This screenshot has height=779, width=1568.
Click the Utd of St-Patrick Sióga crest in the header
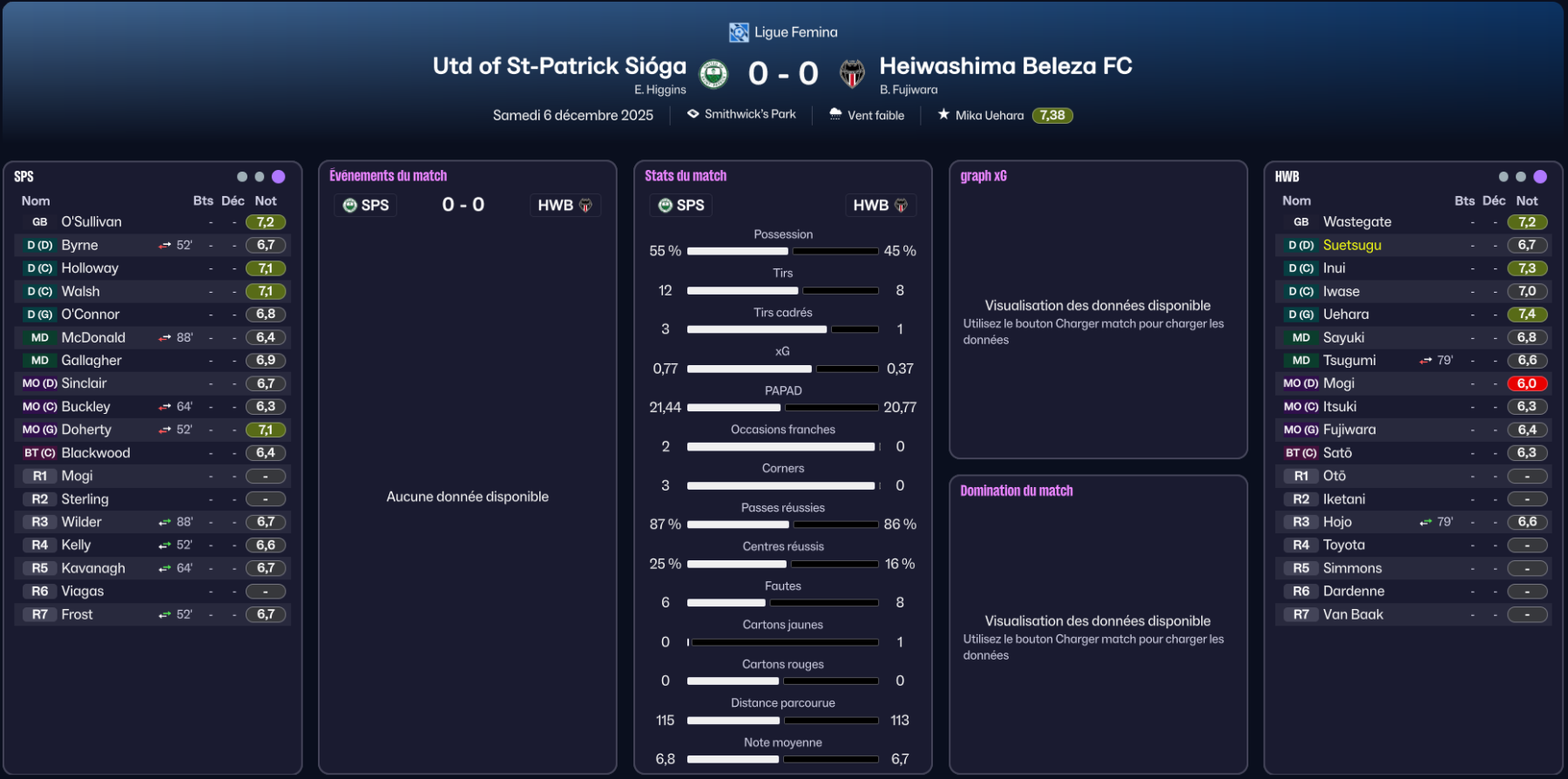(714, 74)
